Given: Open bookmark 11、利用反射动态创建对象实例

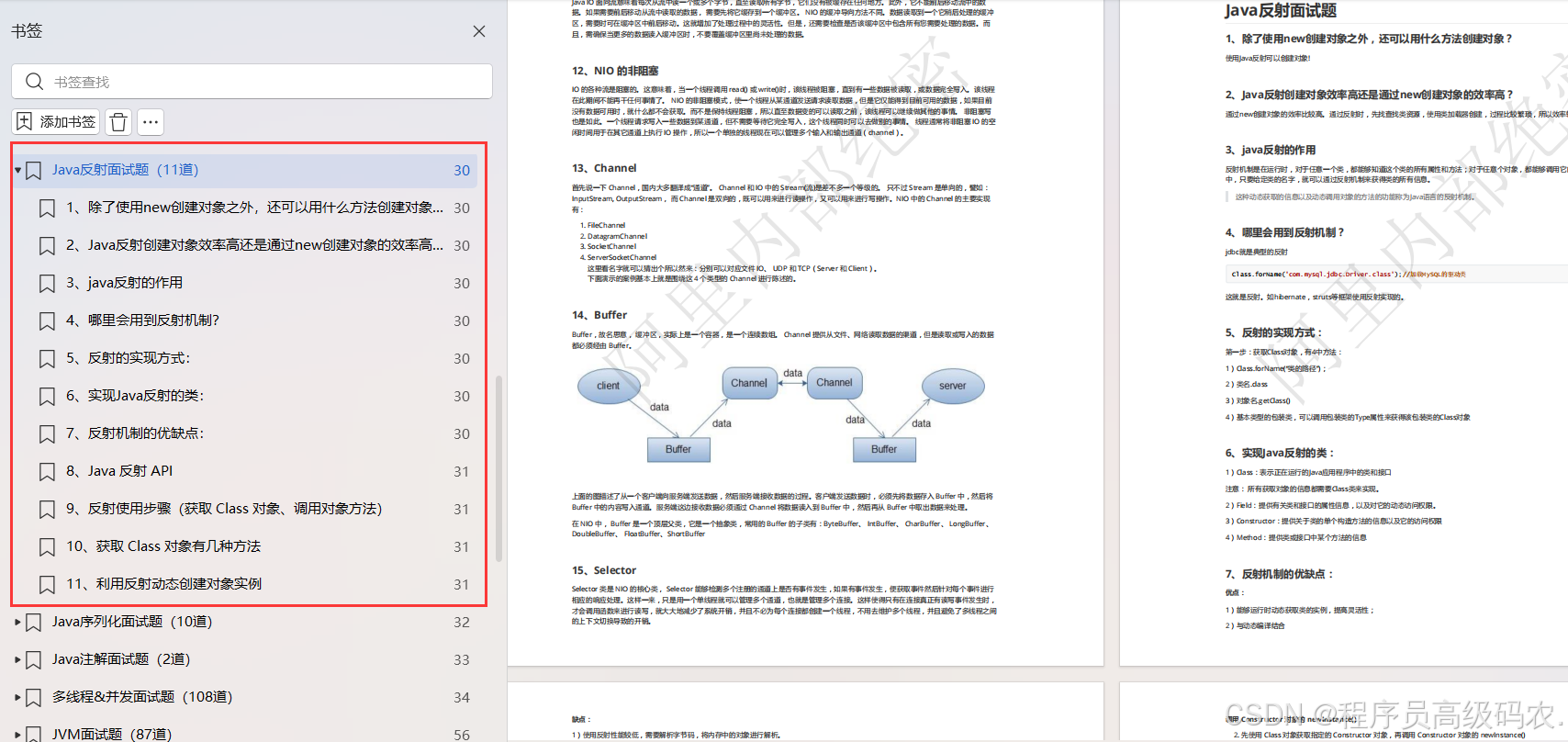Looking at the screenshot, I should 163,584.
